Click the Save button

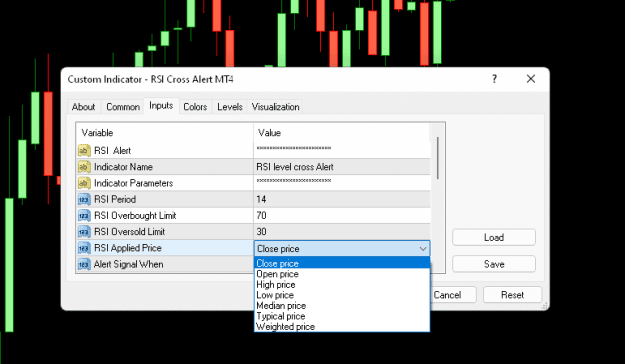[494, 264]
